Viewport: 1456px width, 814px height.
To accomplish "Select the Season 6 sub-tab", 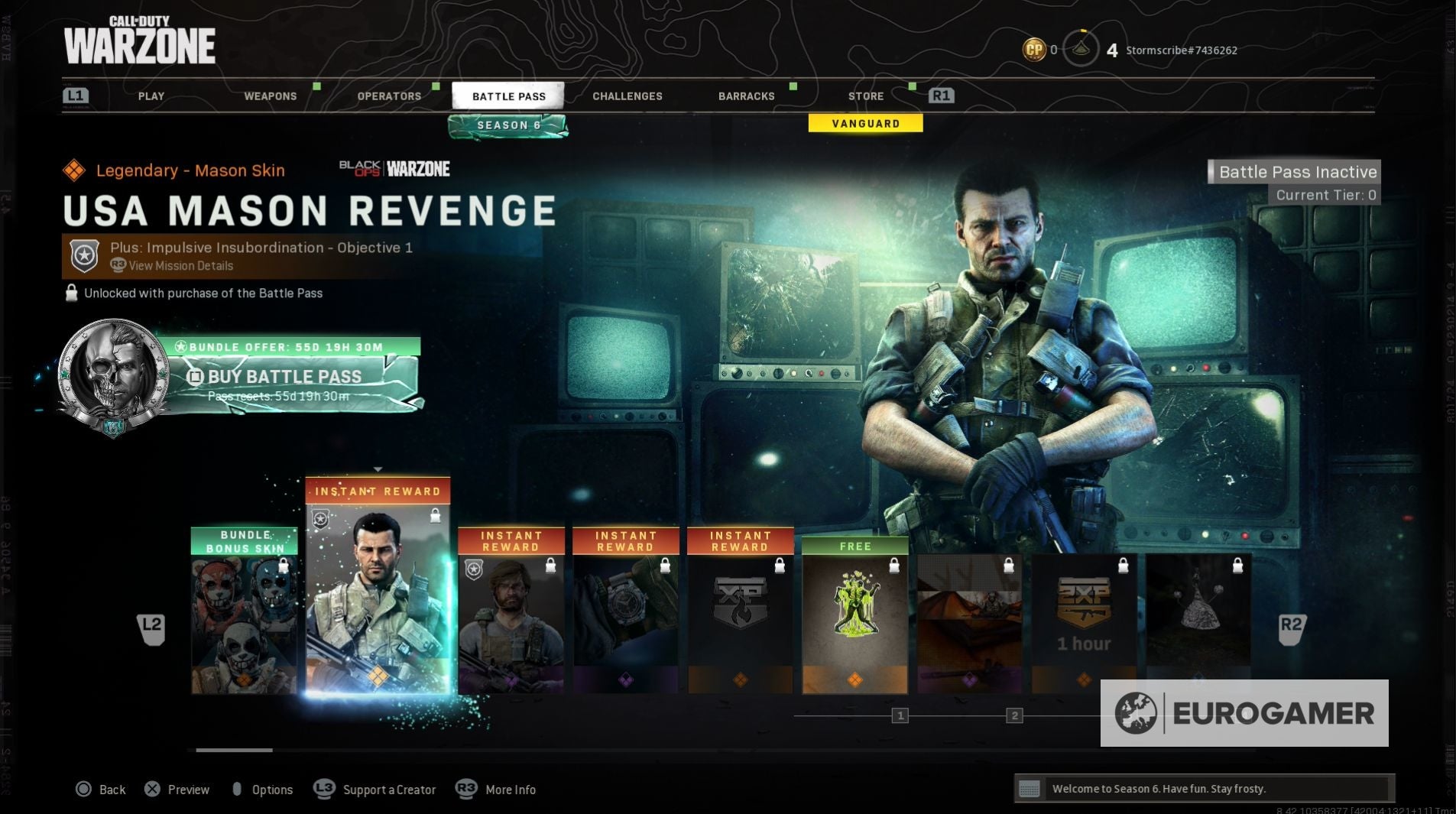I will click(508, 126).
